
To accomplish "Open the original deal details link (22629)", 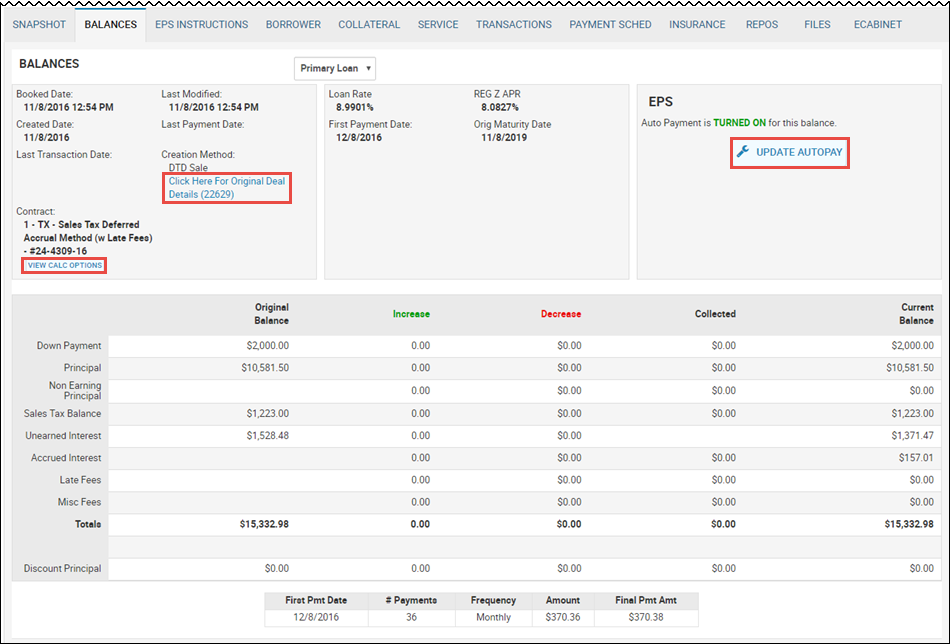I will click(227, 188).
